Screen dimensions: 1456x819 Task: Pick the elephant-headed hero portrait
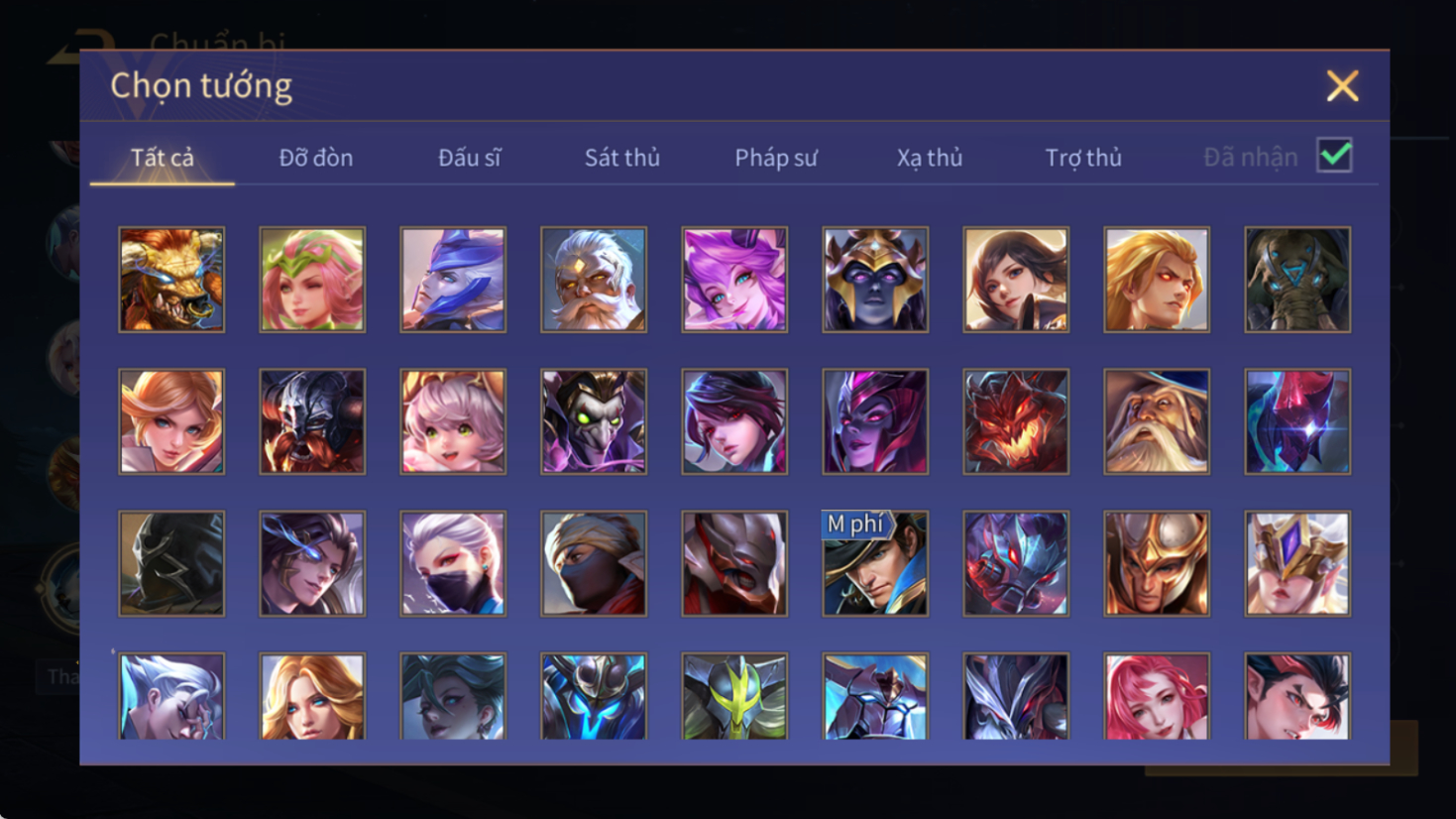click(x=1297, y=280)
